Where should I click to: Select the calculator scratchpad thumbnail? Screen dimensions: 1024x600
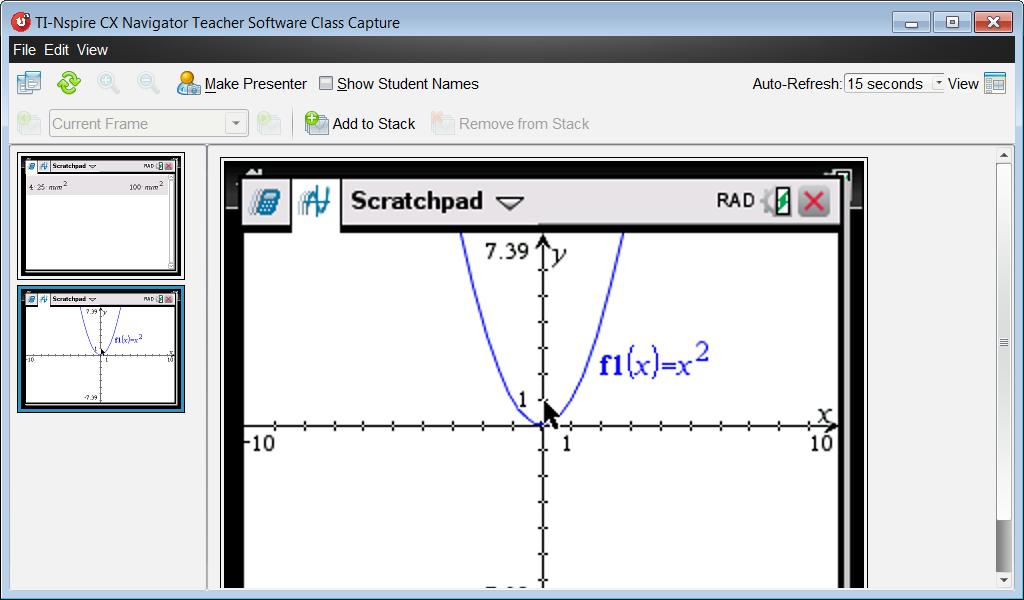101,216
